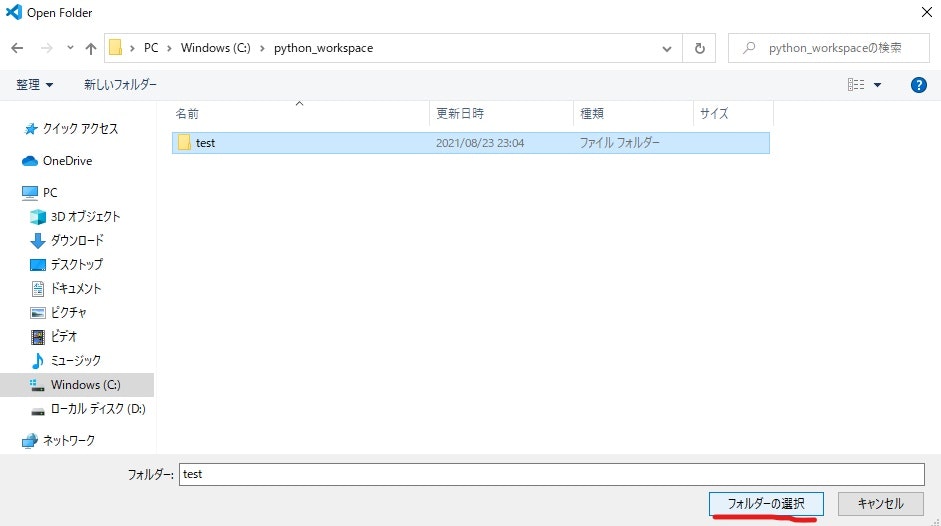Click the python_workspace search box
The width and height of the screenshot is (941, 526).
(829, 48)
